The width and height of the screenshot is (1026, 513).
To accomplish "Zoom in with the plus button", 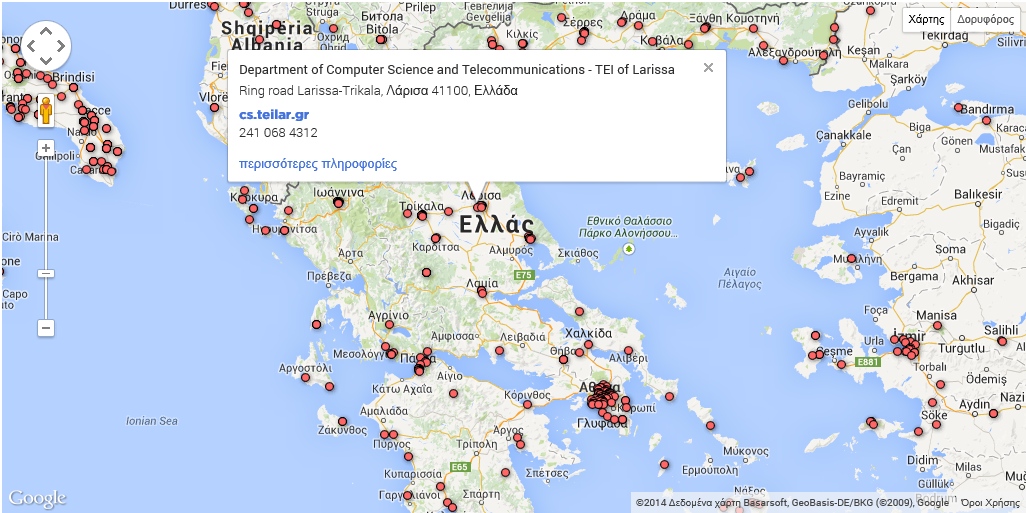I will 46,148.
